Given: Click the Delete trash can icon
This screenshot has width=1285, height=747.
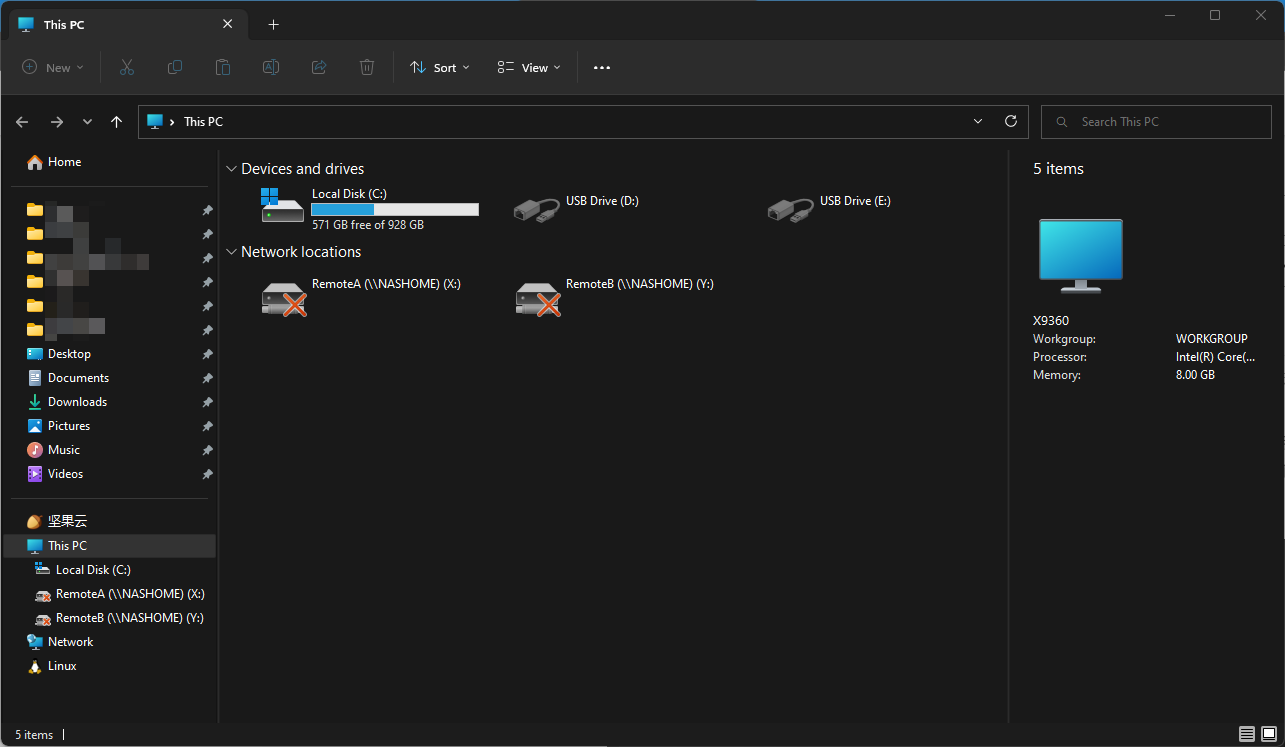Looking at the screenshot, I should 367,67.
